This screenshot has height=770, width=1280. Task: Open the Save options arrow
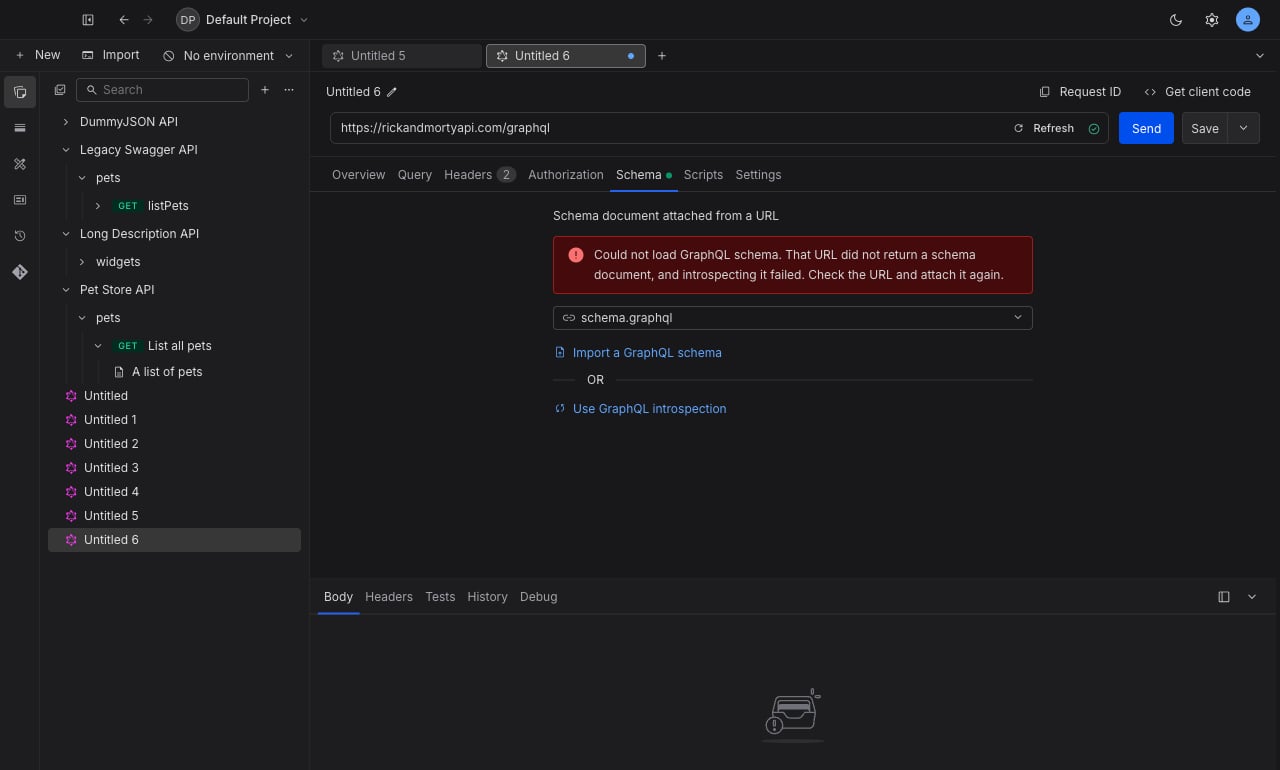(x=1244, y=128)
